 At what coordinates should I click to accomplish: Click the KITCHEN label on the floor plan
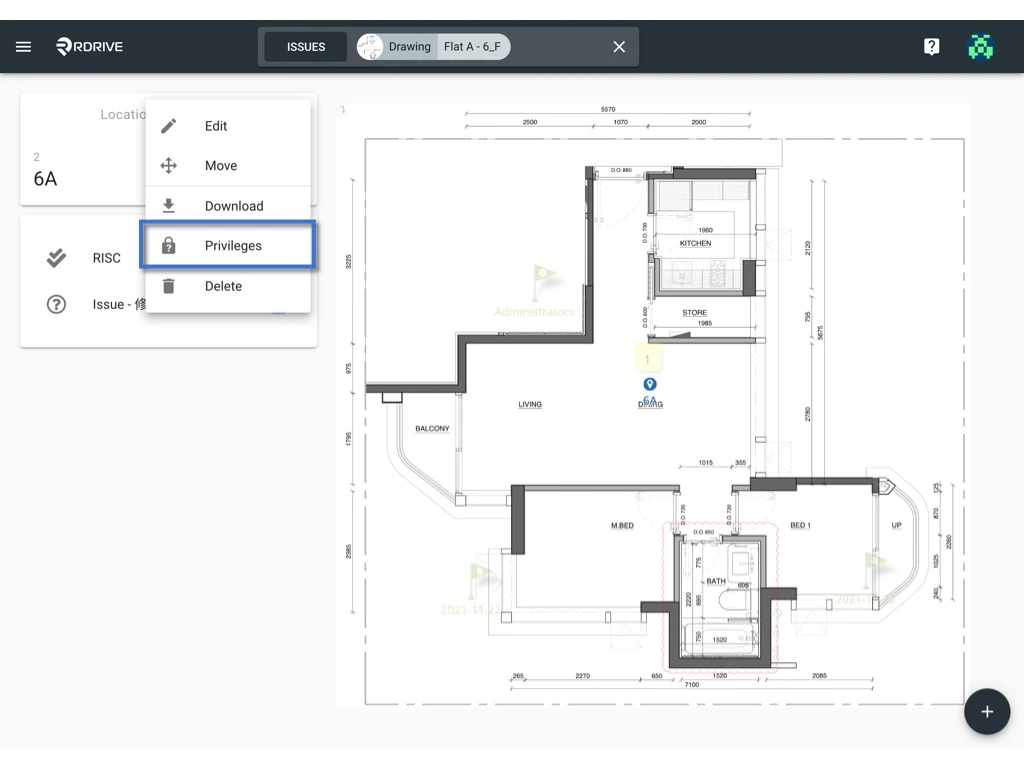coord(695,243)
